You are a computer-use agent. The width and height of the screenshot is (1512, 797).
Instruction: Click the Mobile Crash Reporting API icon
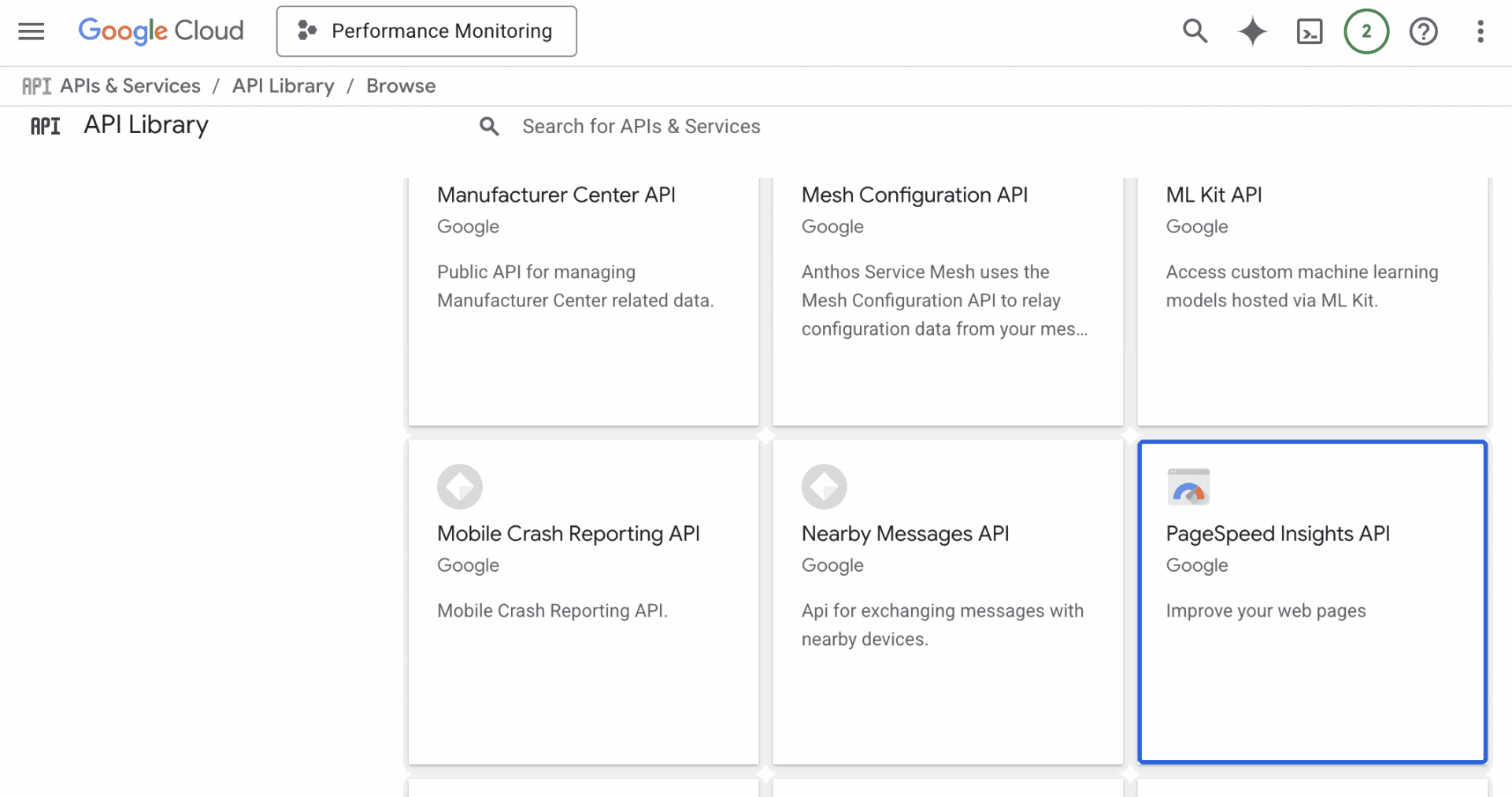pos(460,487)
